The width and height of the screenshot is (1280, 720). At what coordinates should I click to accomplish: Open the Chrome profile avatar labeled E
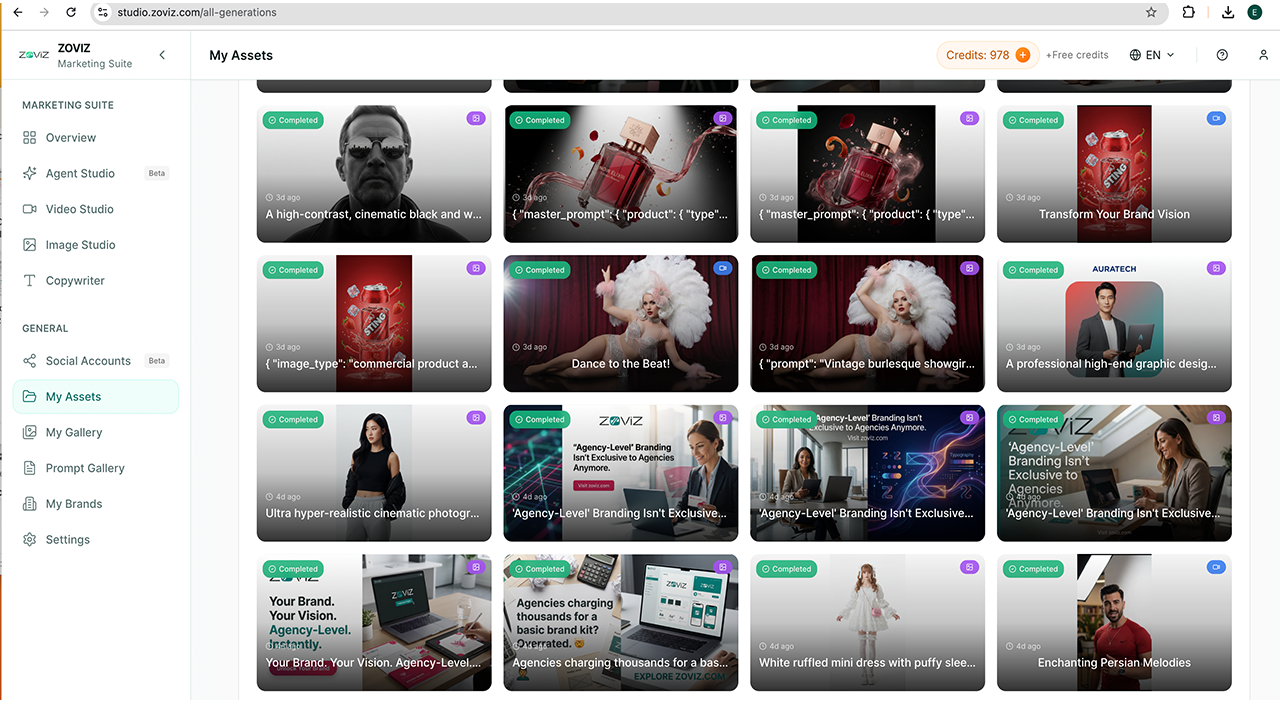pos(1254,12)
